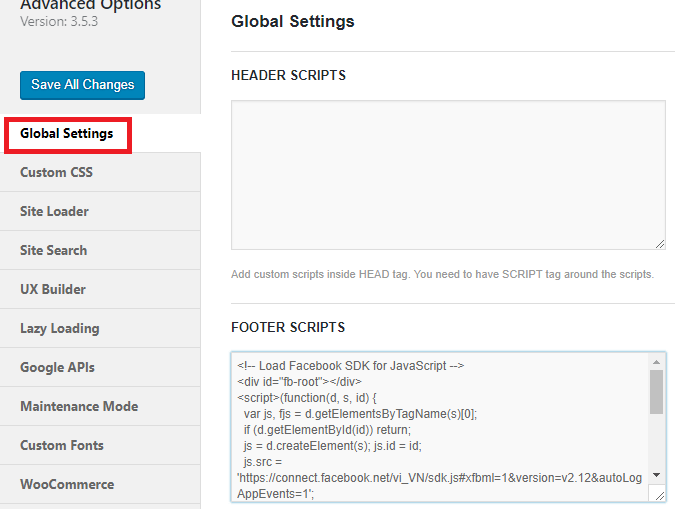This screenshot has height=509, width=675.
Task: Click the Save All Changes button
Action: click(82, 85)
